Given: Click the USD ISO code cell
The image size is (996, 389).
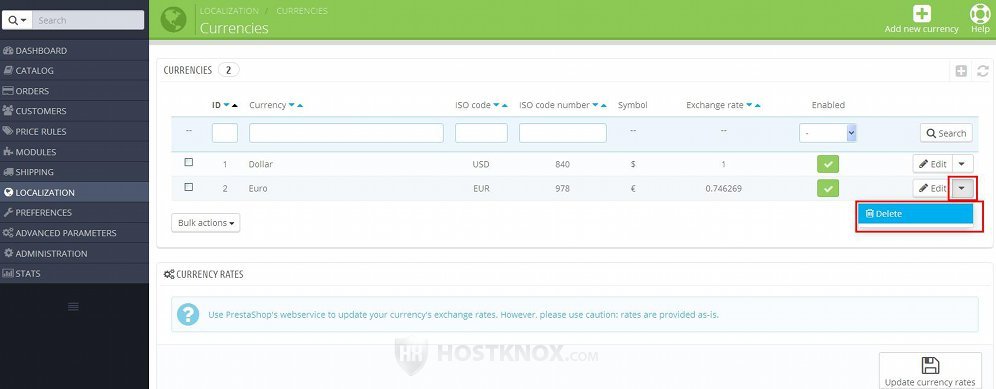Looking at the screenshot, I should 481,165.
